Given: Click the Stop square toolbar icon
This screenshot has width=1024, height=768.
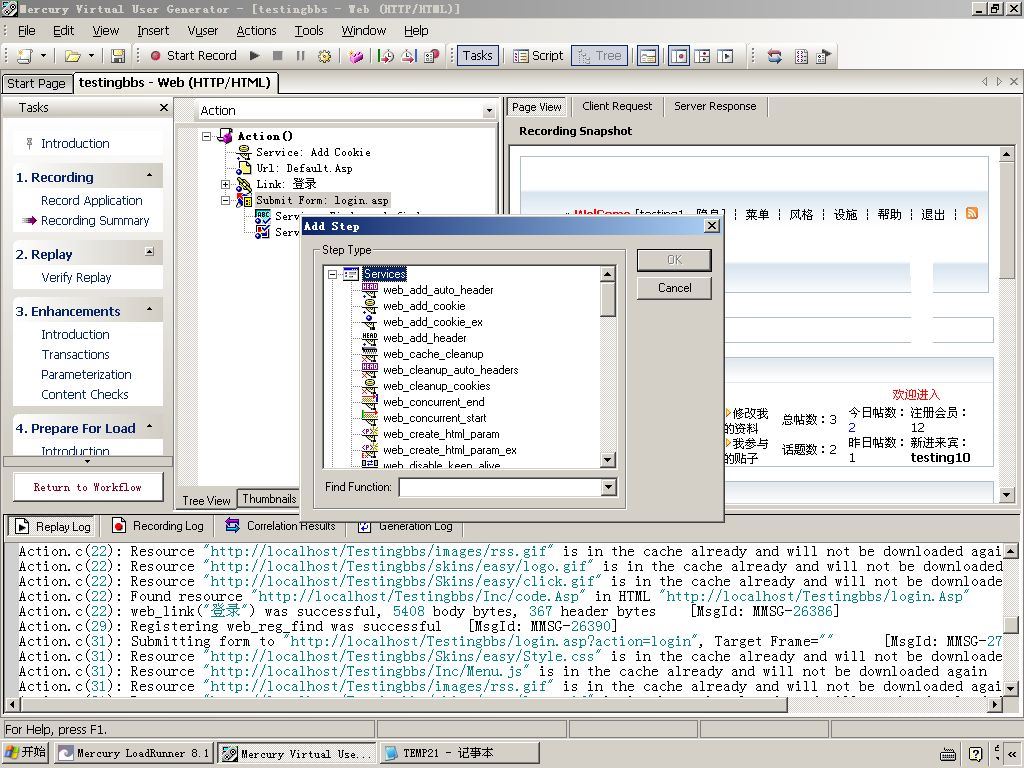Looking at the screenshot, I should (278, 56).
